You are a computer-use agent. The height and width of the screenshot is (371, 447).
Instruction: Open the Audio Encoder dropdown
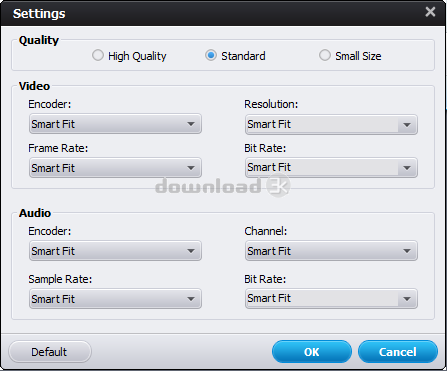click(115, 251)
